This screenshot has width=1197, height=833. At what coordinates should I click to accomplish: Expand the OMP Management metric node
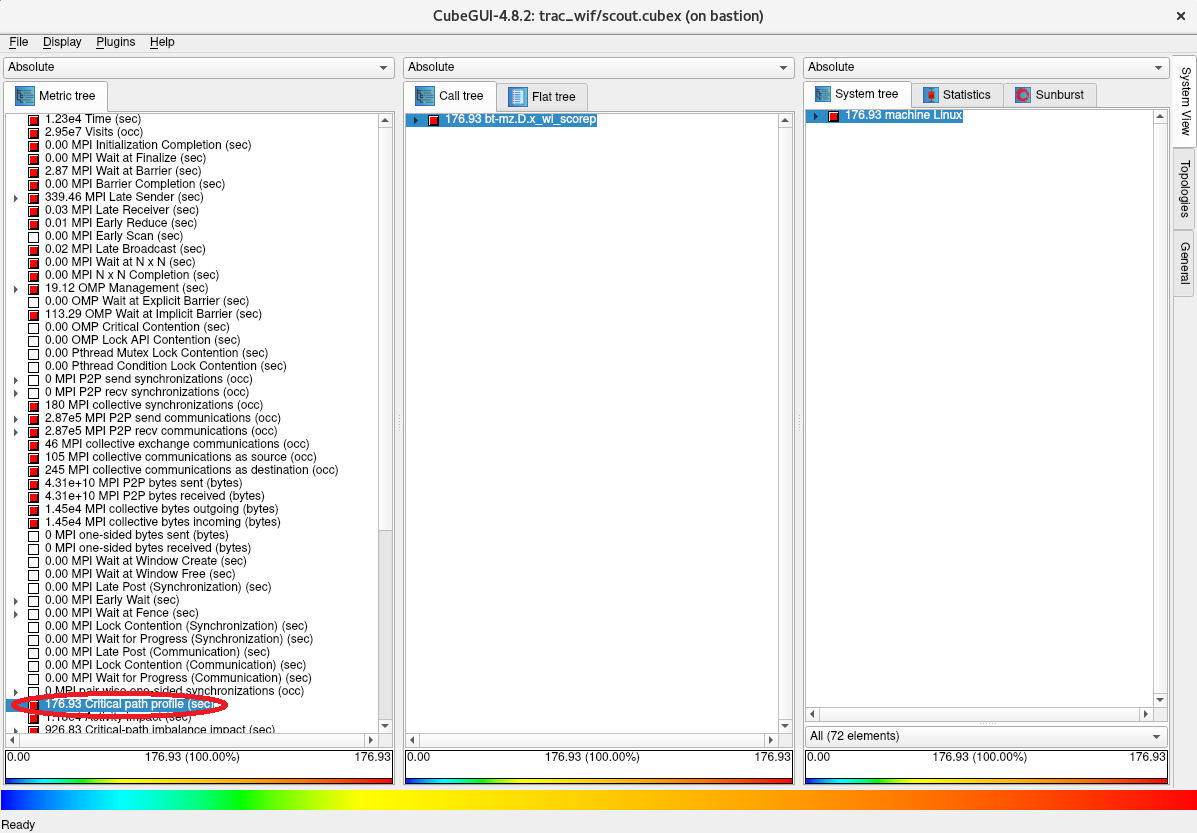(x=16, y=289)
